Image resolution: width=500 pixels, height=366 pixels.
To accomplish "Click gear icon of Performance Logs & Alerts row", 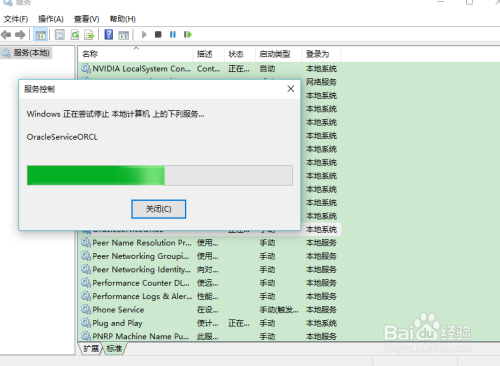I will pyautogui.click(x=86, y=296).
